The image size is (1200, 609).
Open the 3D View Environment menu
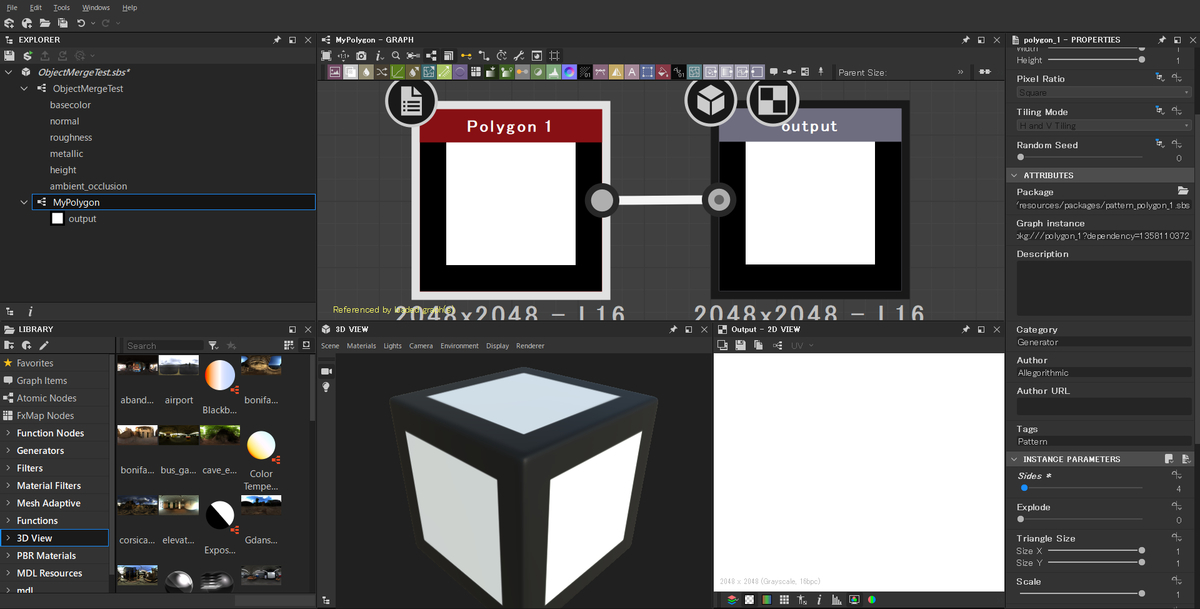tap(459, 346)
